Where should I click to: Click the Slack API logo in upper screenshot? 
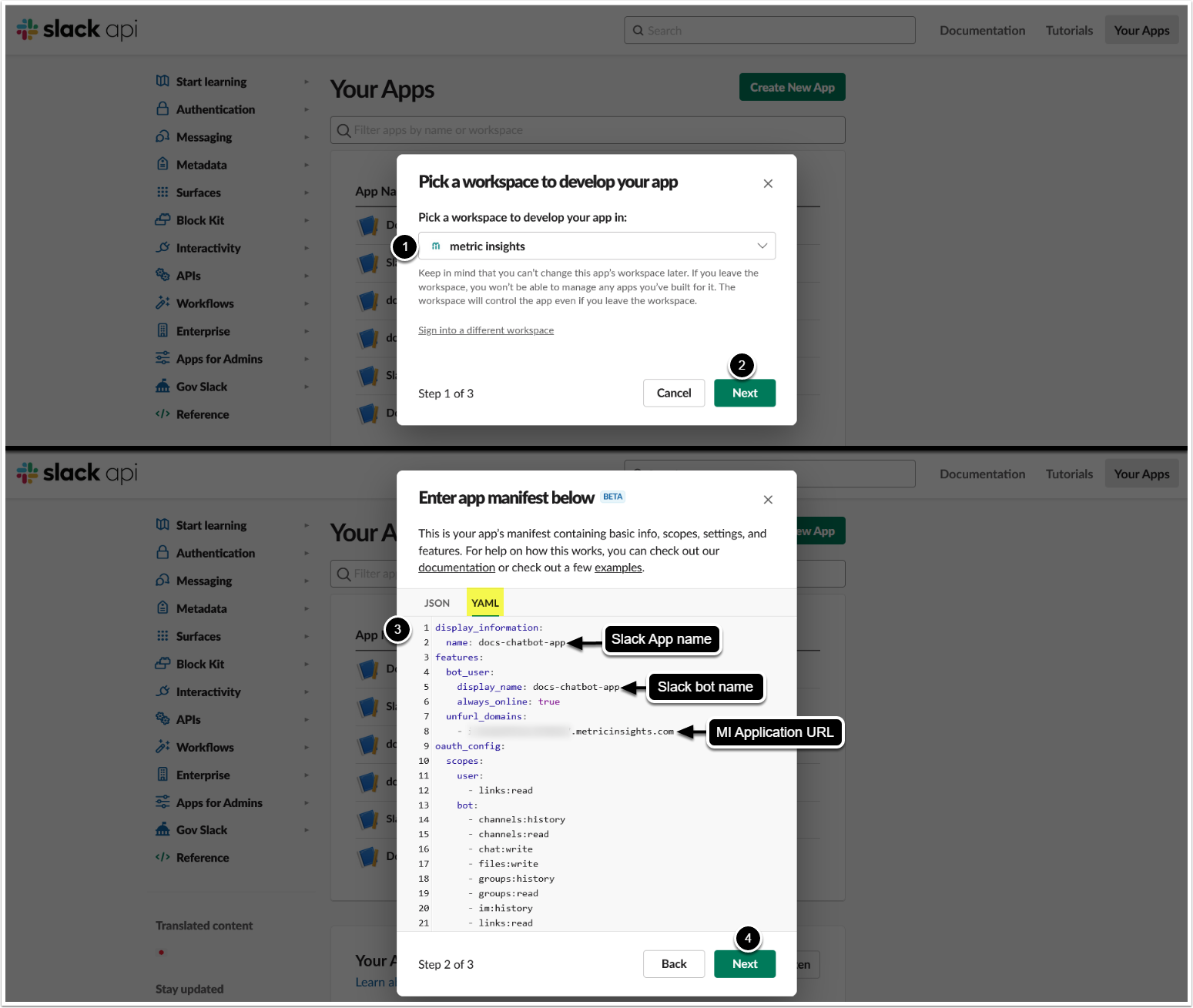77,29
